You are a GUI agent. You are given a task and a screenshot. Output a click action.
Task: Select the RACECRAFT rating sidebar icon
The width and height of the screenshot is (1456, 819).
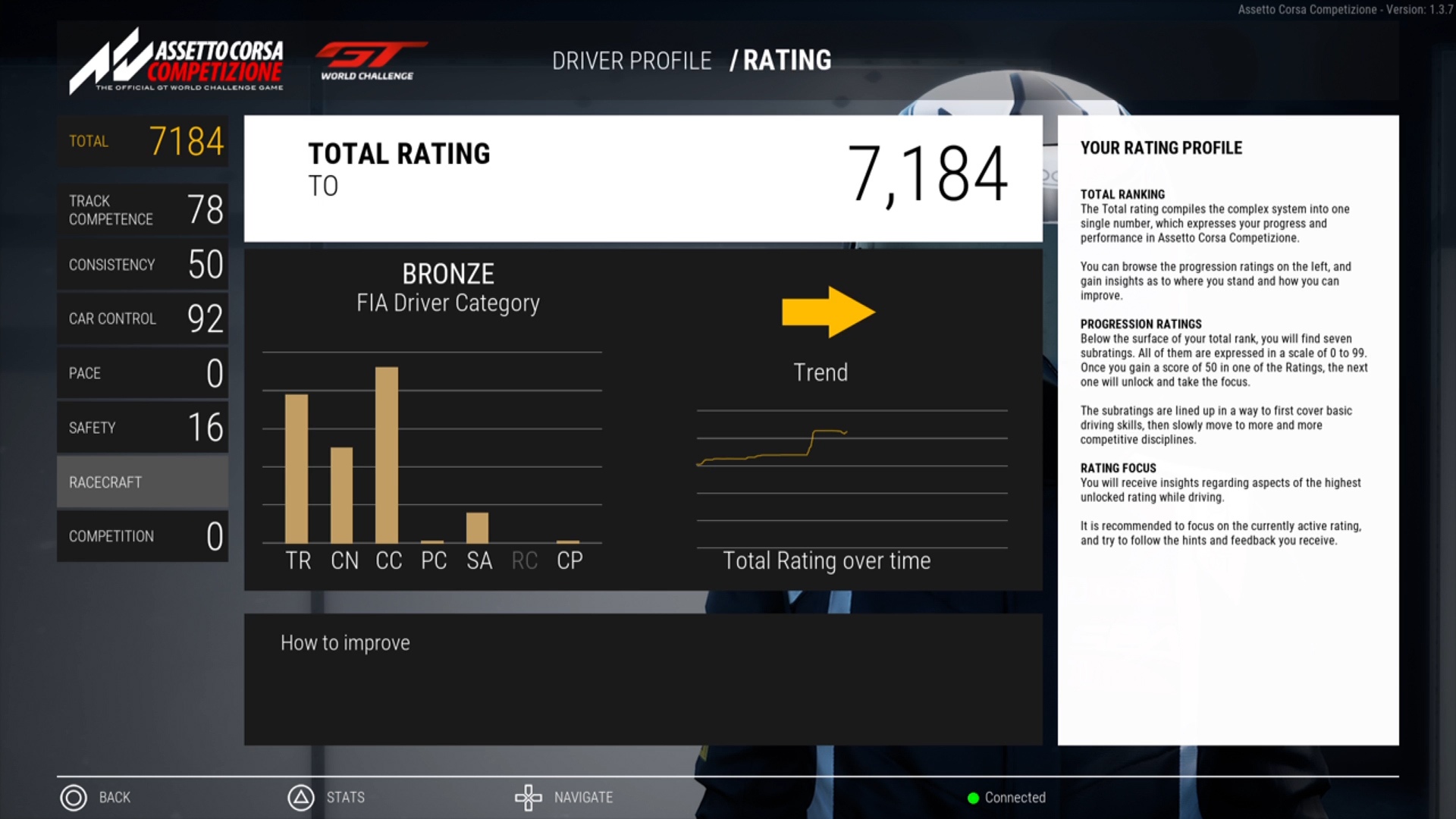(140, 481)
